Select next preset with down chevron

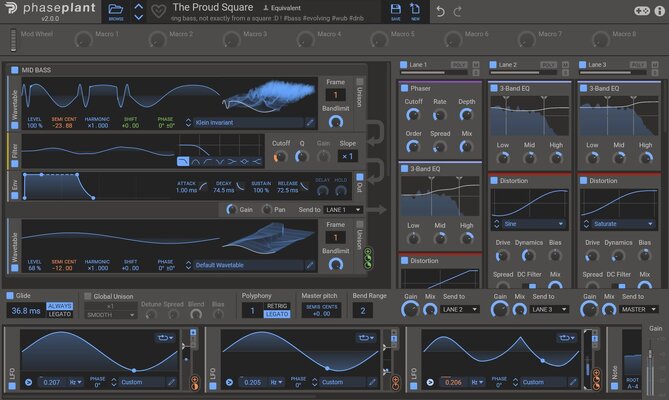click(138, 17)
